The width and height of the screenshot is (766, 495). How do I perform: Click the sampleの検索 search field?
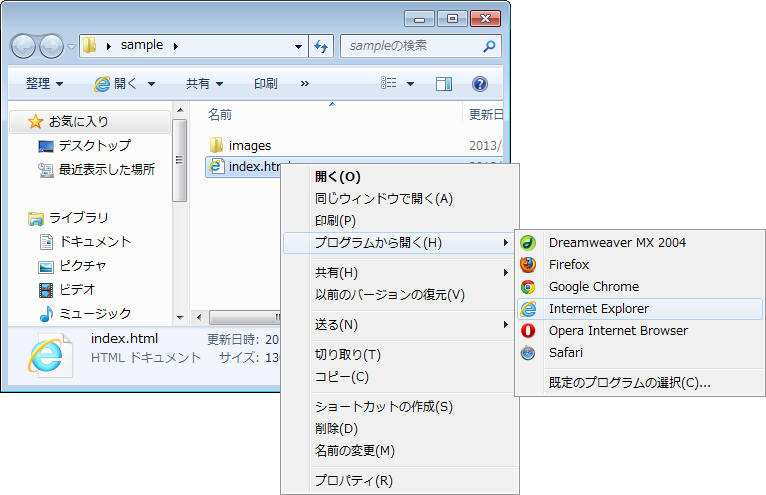pyautogui.click(x=410, y=46)
